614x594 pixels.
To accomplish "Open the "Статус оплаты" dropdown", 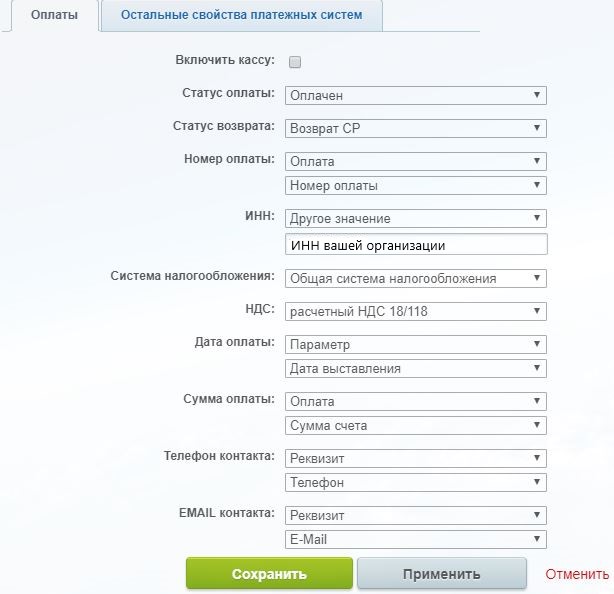I will (x=416, y=96).
